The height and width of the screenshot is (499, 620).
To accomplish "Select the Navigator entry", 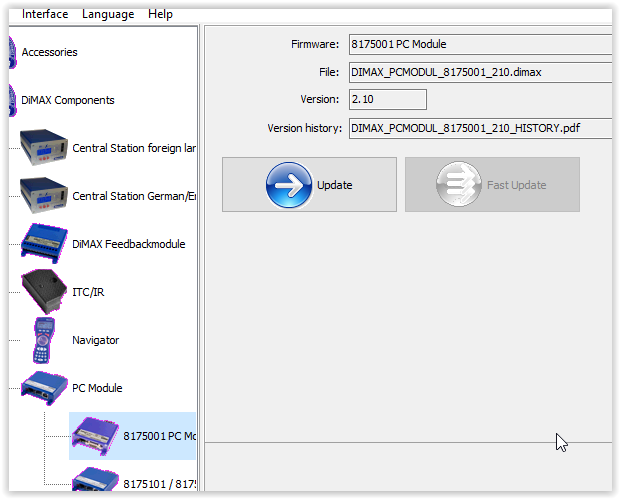I will pyautogui.click(x=95, y=340).
